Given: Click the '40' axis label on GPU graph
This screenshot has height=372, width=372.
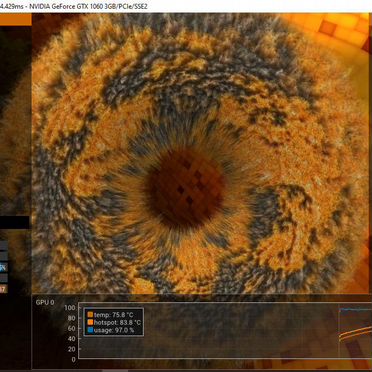Looking at the screenshot, I should (71, 339).
